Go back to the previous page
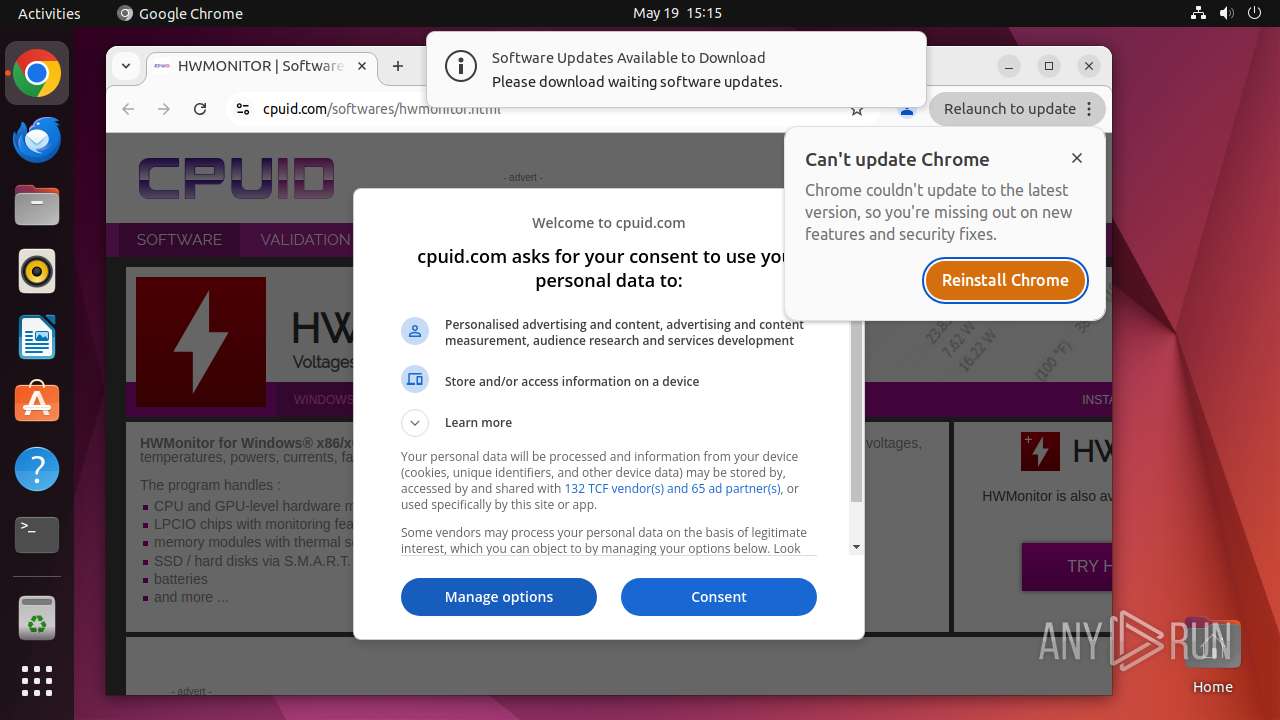 [128, 109]
